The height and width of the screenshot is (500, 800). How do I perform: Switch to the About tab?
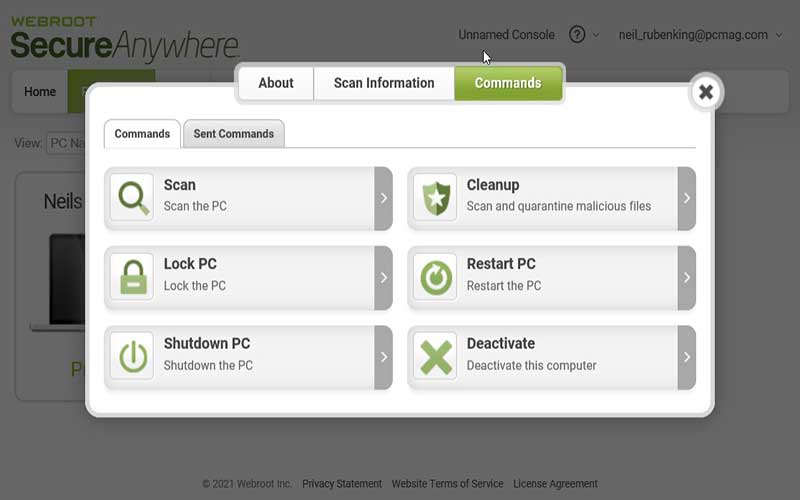(276, 83)
